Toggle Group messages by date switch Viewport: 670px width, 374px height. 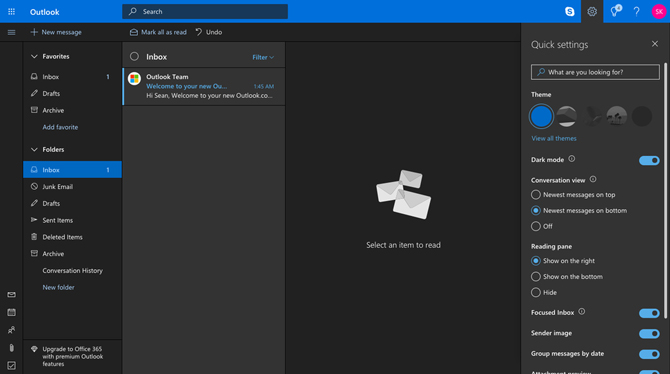[x=649, y=354]
